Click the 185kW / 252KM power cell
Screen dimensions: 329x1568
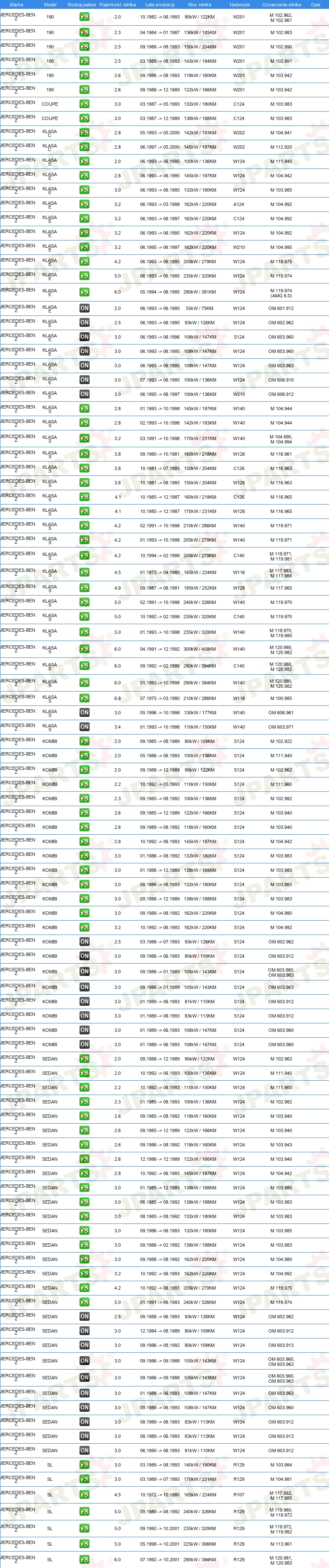coord(200,589)
